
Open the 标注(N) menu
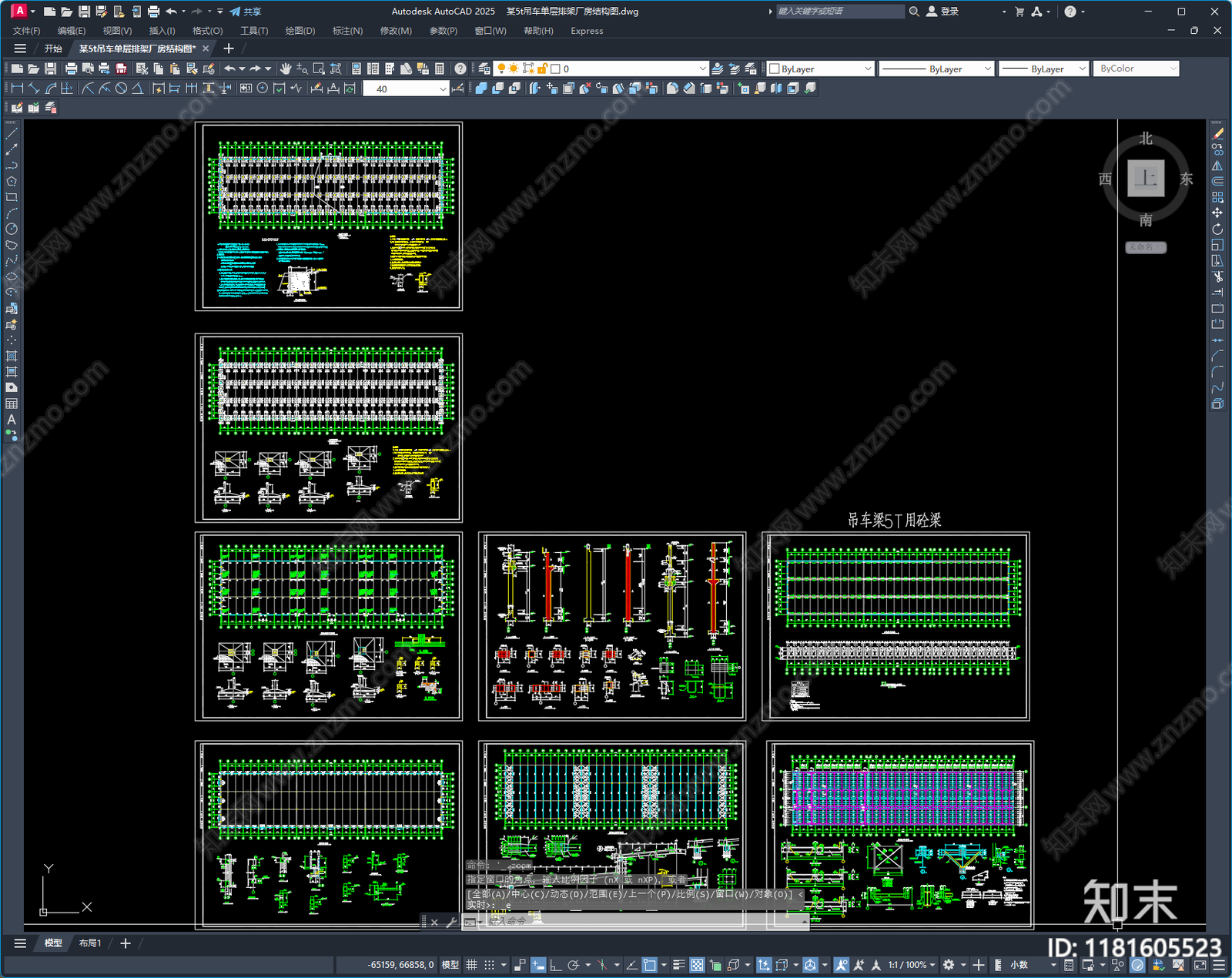(x=346, y=31)
